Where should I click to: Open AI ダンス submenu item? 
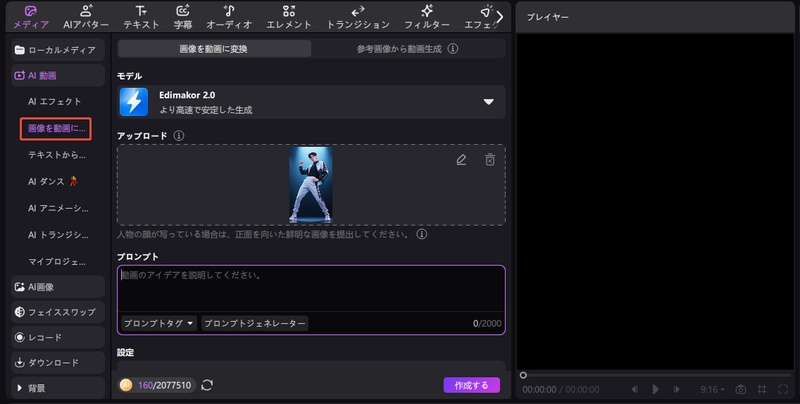(53, 182)
